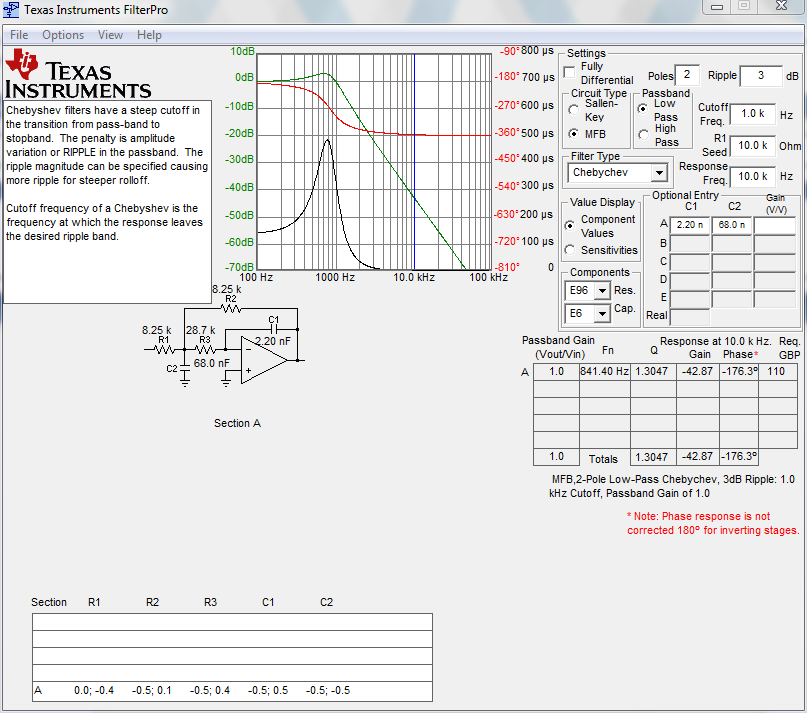Viewport: 807px width, 713px height.
Task: Click the black group delay curve peak
Action: pyautogui.click(x=327, y=140)
